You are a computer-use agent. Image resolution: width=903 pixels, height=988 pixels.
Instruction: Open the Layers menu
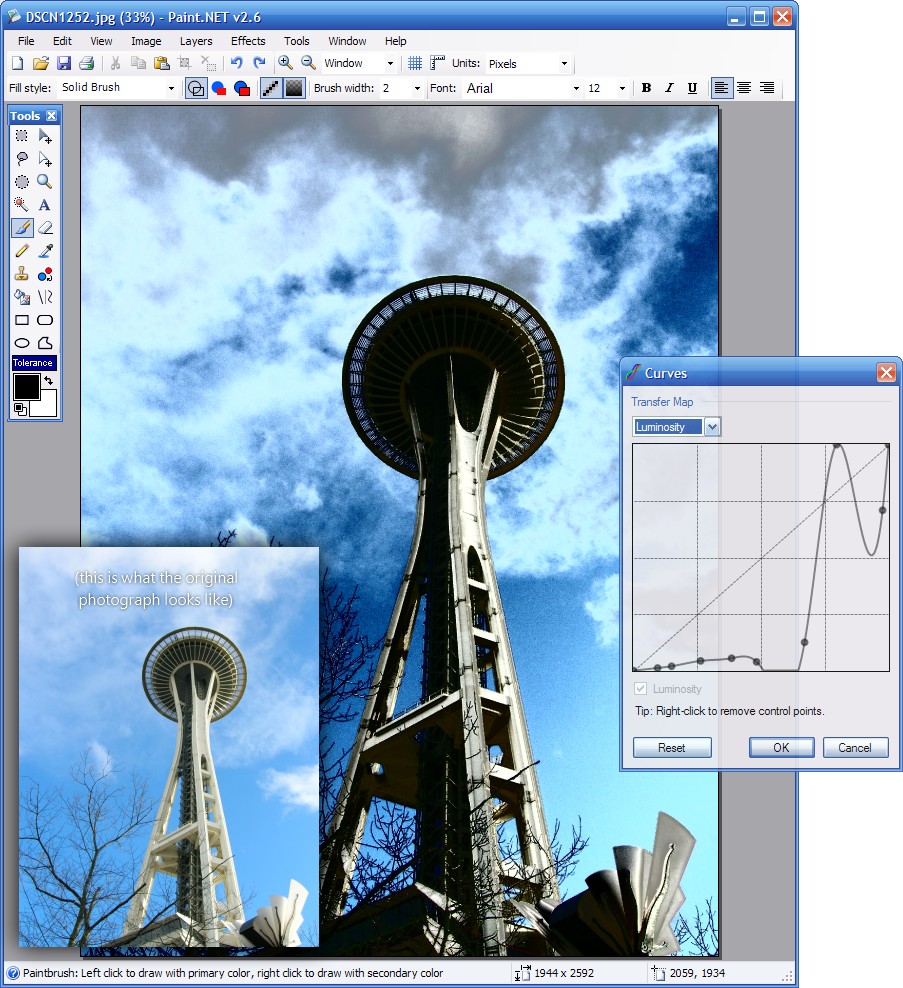pos(196,41)
